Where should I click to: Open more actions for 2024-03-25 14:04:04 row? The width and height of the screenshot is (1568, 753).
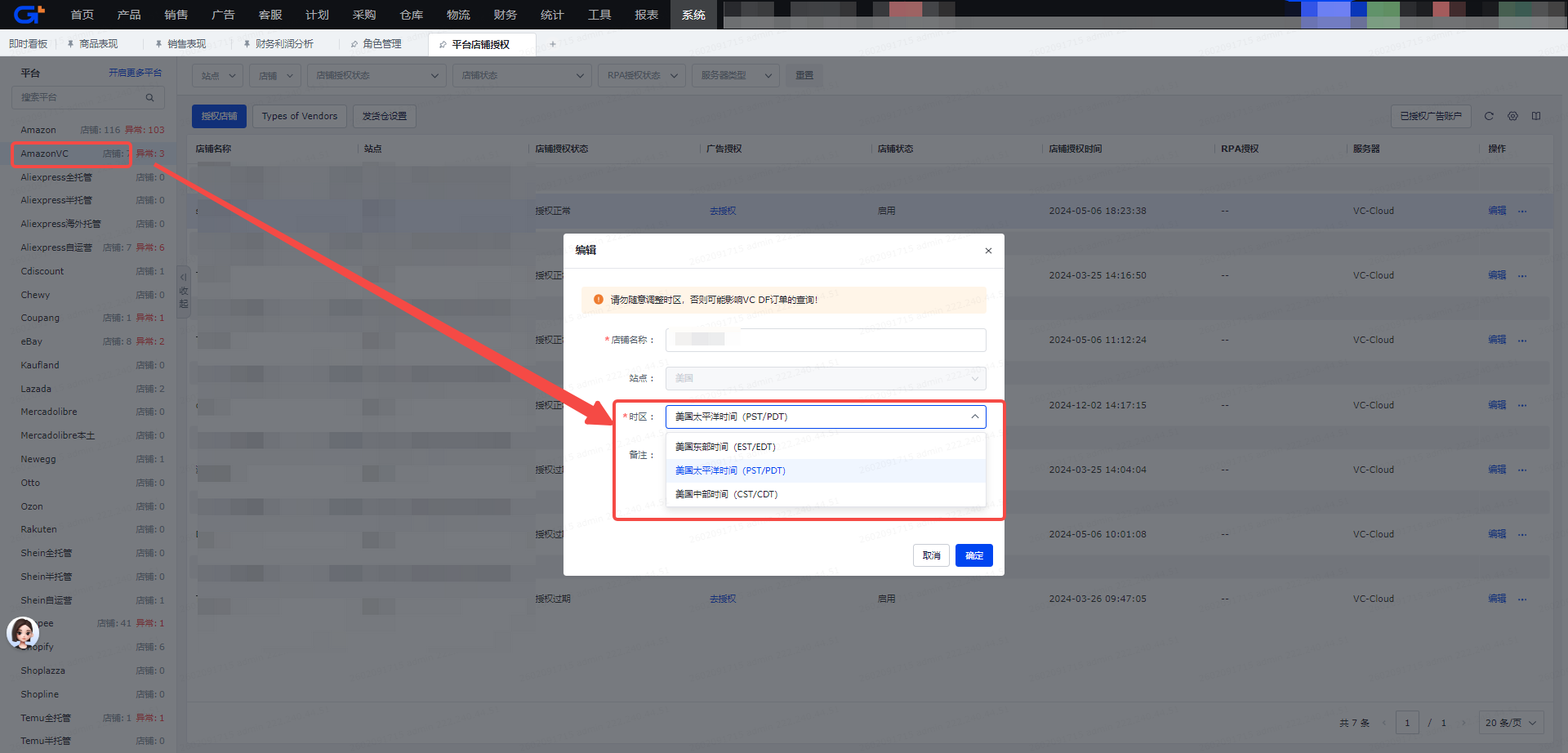click(x=1522, y=470)
